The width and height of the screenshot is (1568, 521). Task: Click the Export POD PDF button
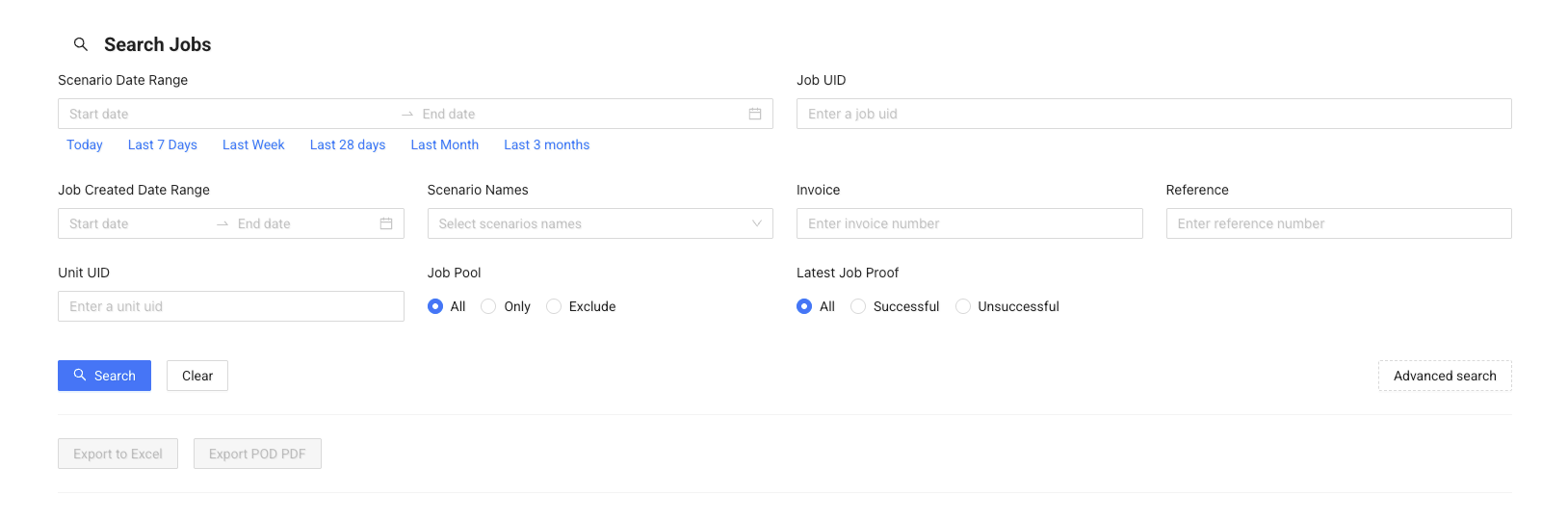(257, 454)
